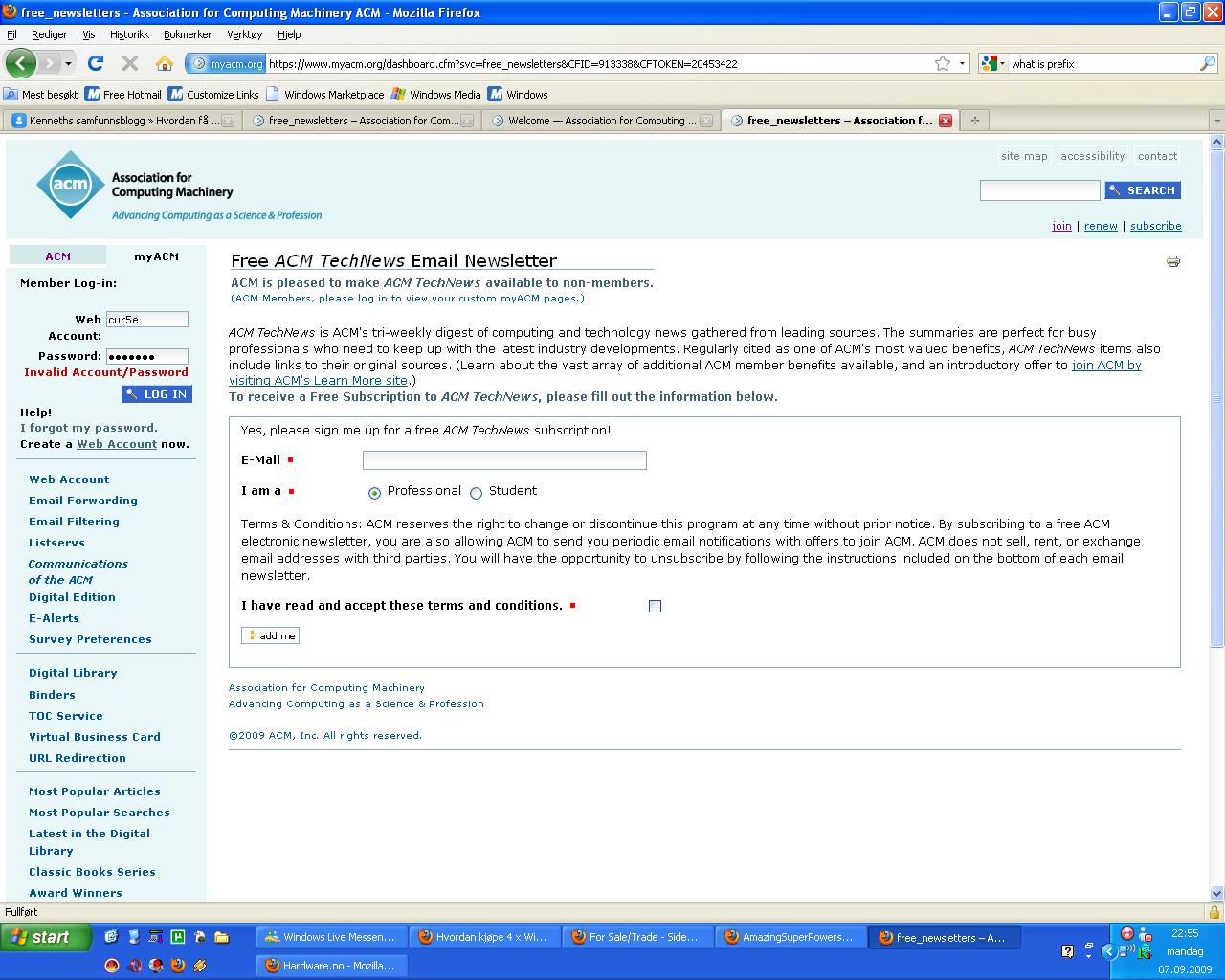Image resolution: width=1225 pixels, height=980 pixels.
Task: Click the ACM diamond logo
Action: [x=70, y=185]
